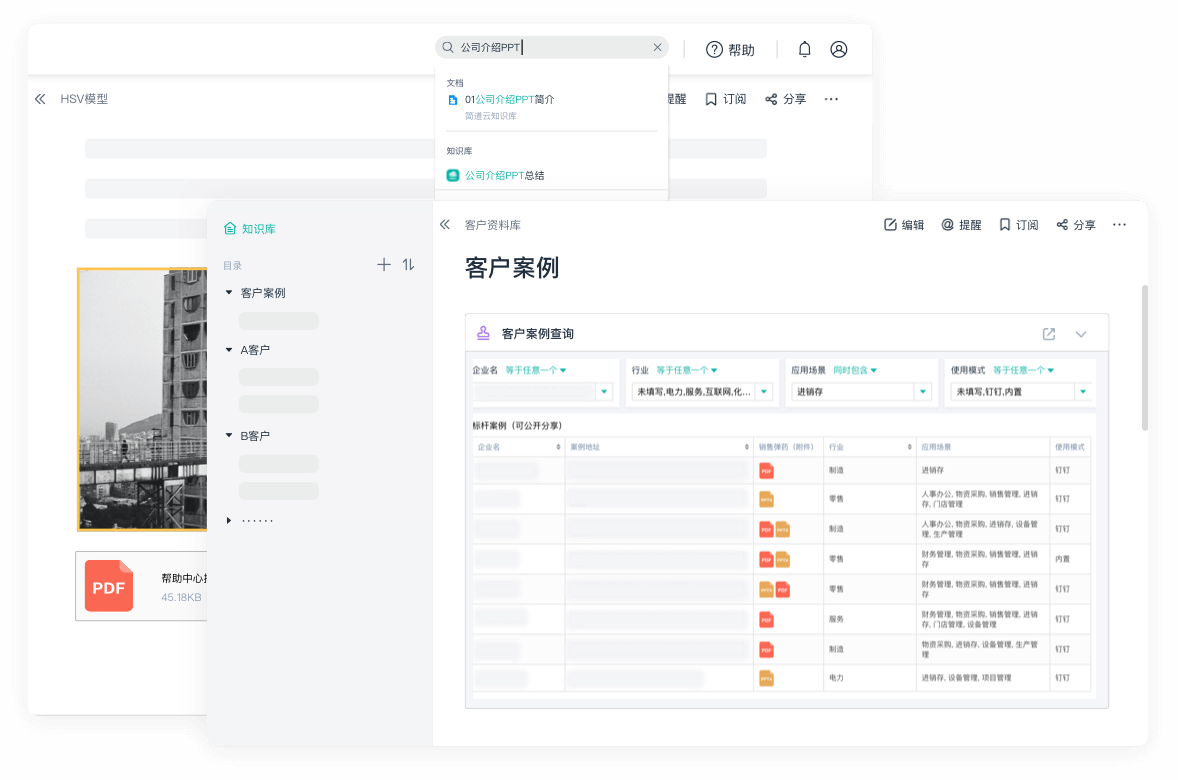The image size is (1178, 780).
Task: Click the sort icon beside 目录 plus
Action: click(x=408, y=265)
